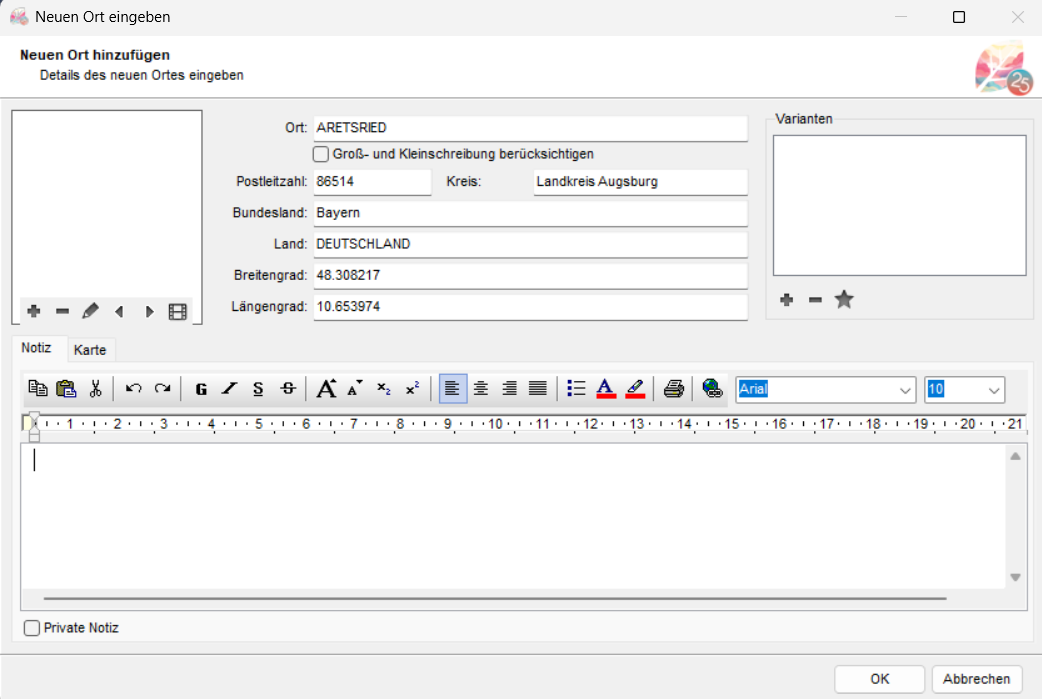Toggle italic formatting

click(230, 388)
